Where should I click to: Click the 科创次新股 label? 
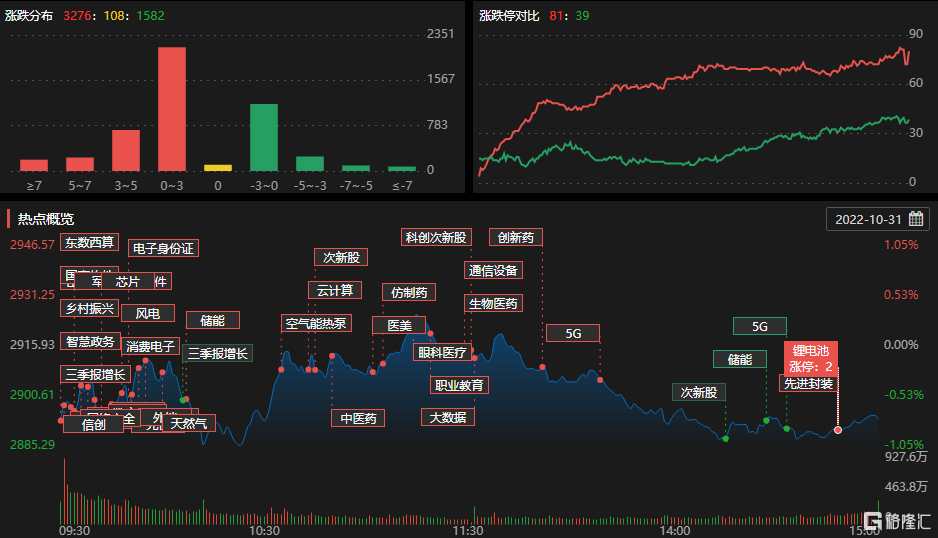coord(436,238)
